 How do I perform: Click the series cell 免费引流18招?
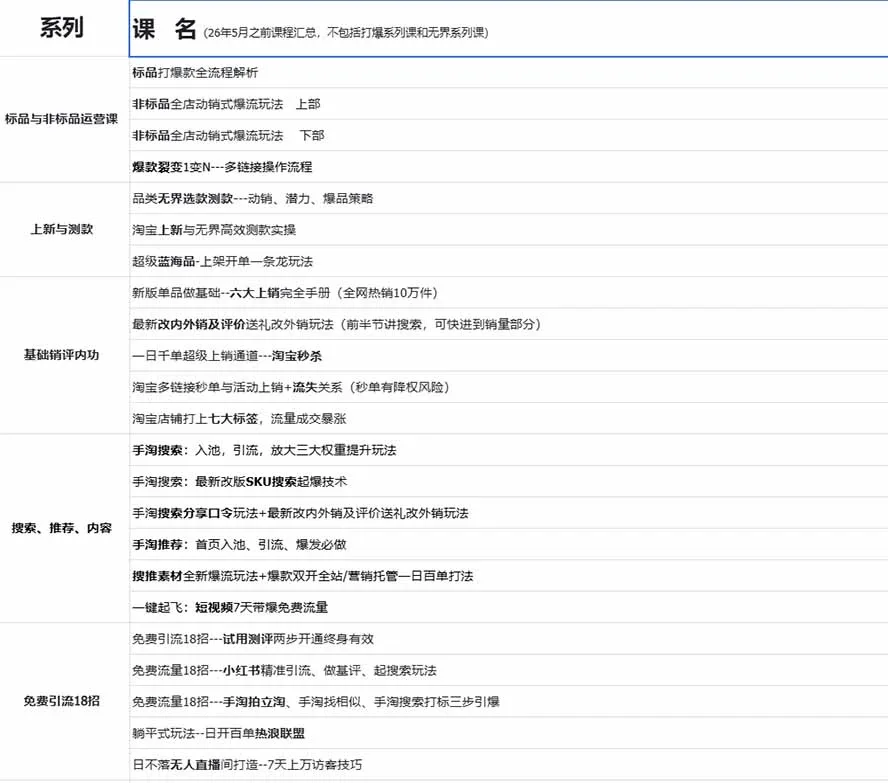[x=64, y=701]
